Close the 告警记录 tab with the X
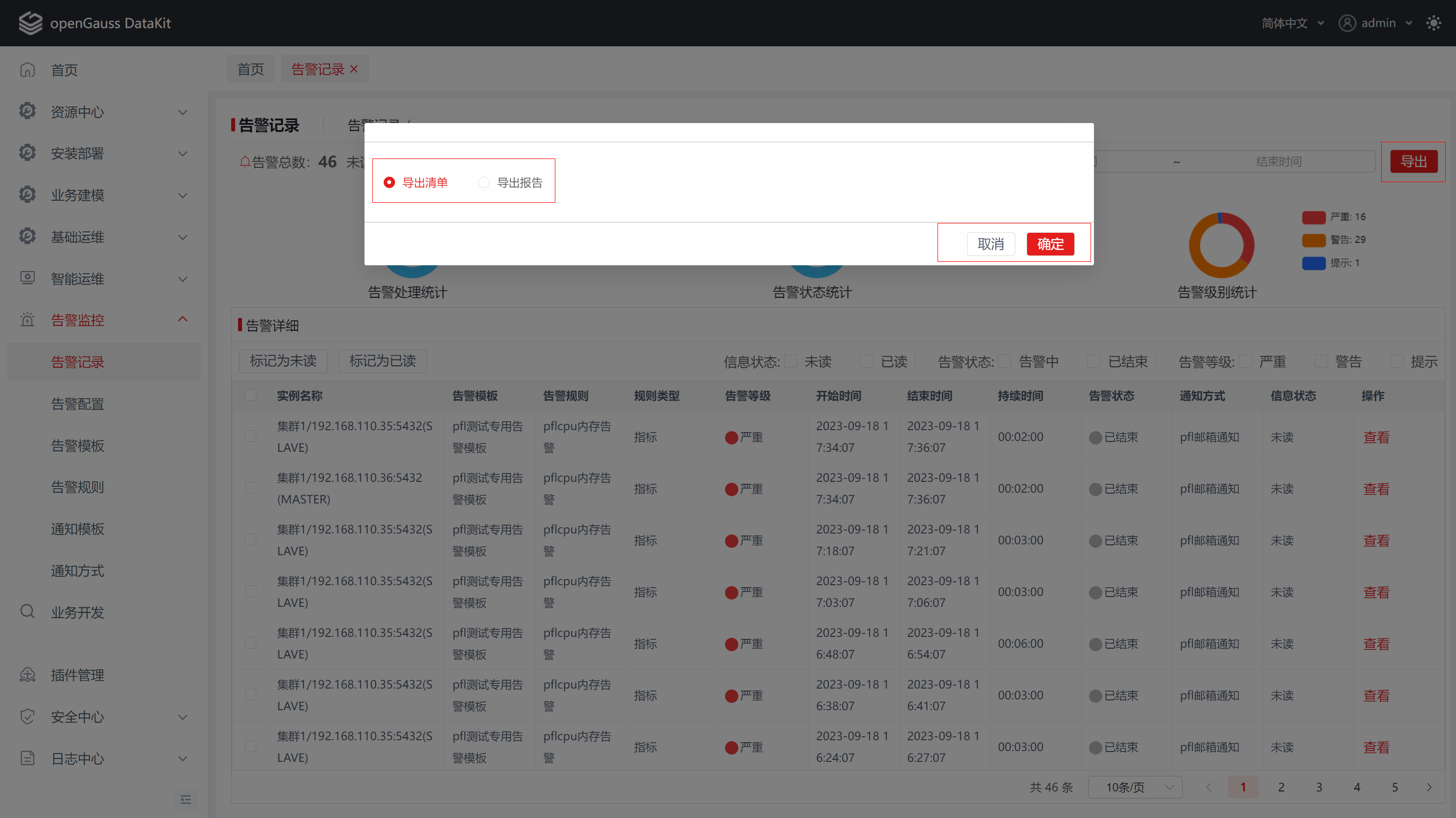1456x818 pixels. coord(354,69)
